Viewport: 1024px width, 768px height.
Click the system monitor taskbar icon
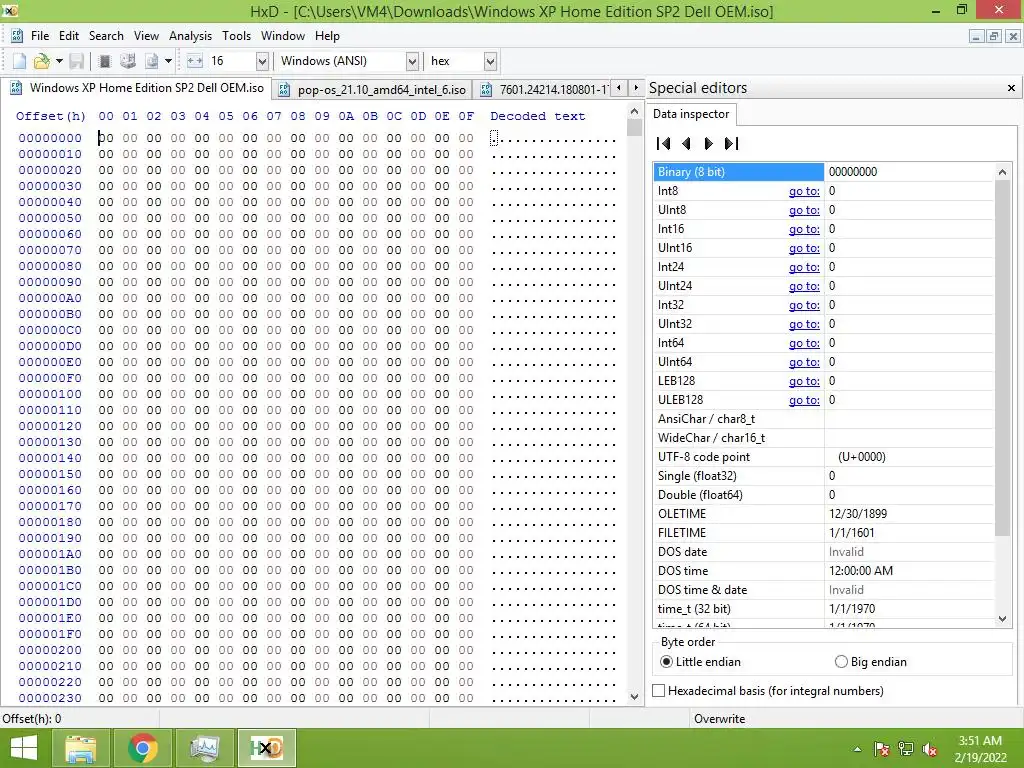pyautogui.click(x=204, y=748)
